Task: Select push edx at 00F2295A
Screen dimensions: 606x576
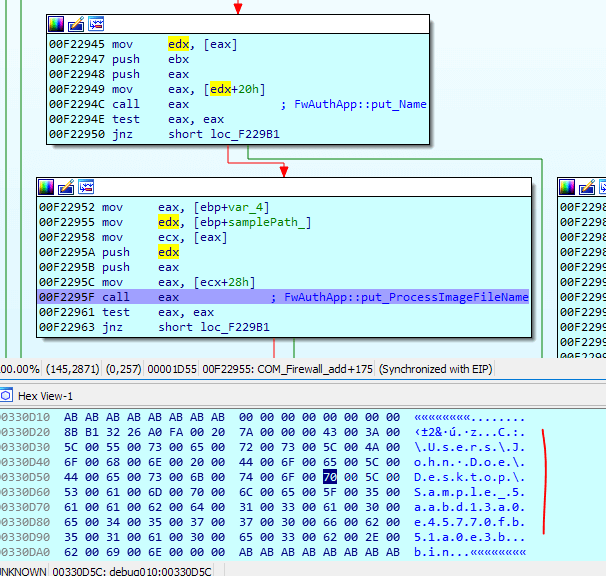Action: point(109,252)
